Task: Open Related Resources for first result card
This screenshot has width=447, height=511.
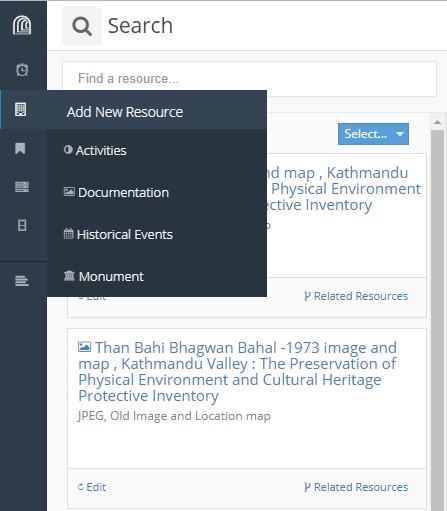Action: pyautogui.click(x=356, y=296)
